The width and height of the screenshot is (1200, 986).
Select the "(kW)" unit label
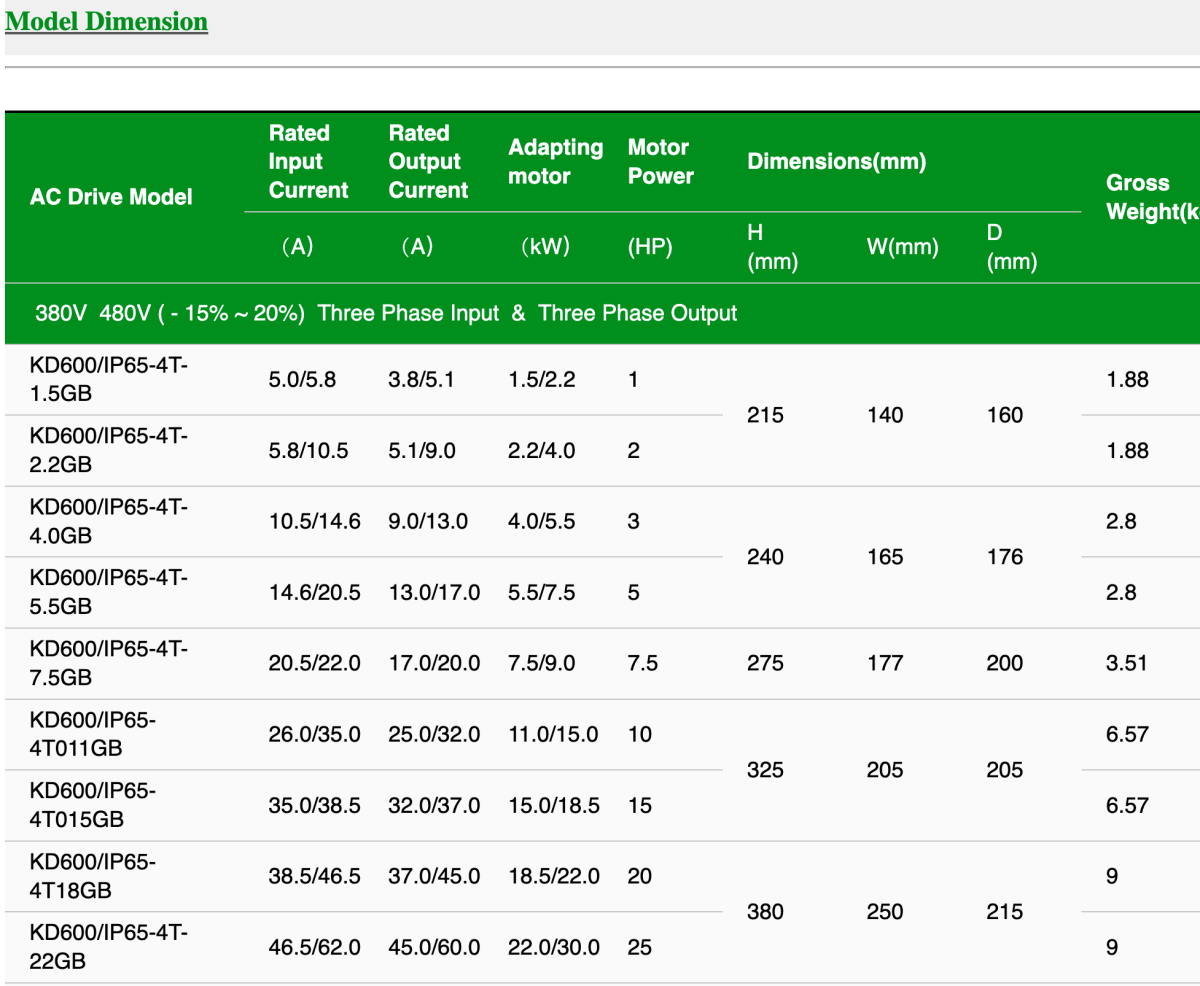point(545,247)
